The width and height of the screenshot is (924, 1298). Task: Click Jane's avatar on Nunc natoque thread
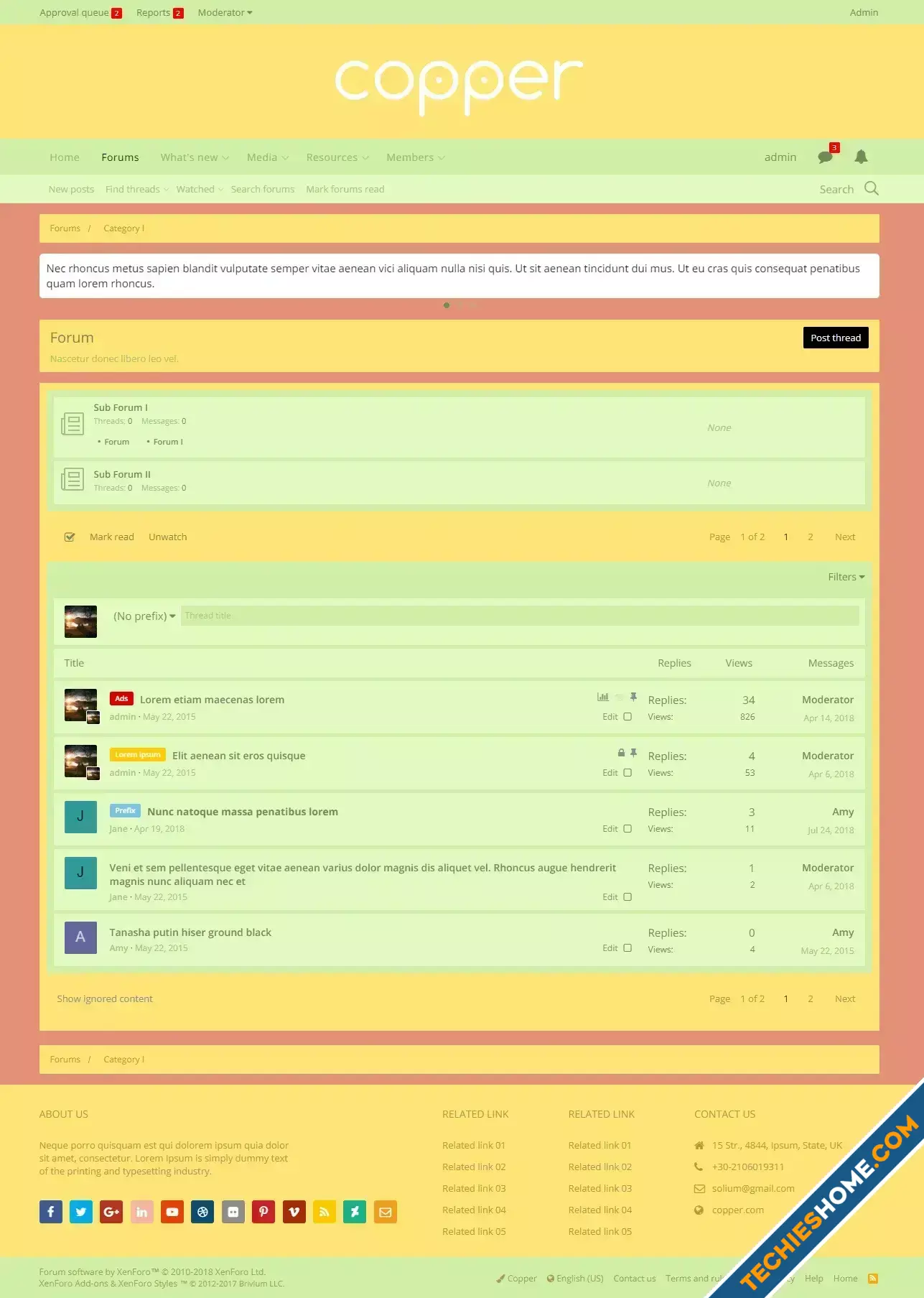click(80, 817)
